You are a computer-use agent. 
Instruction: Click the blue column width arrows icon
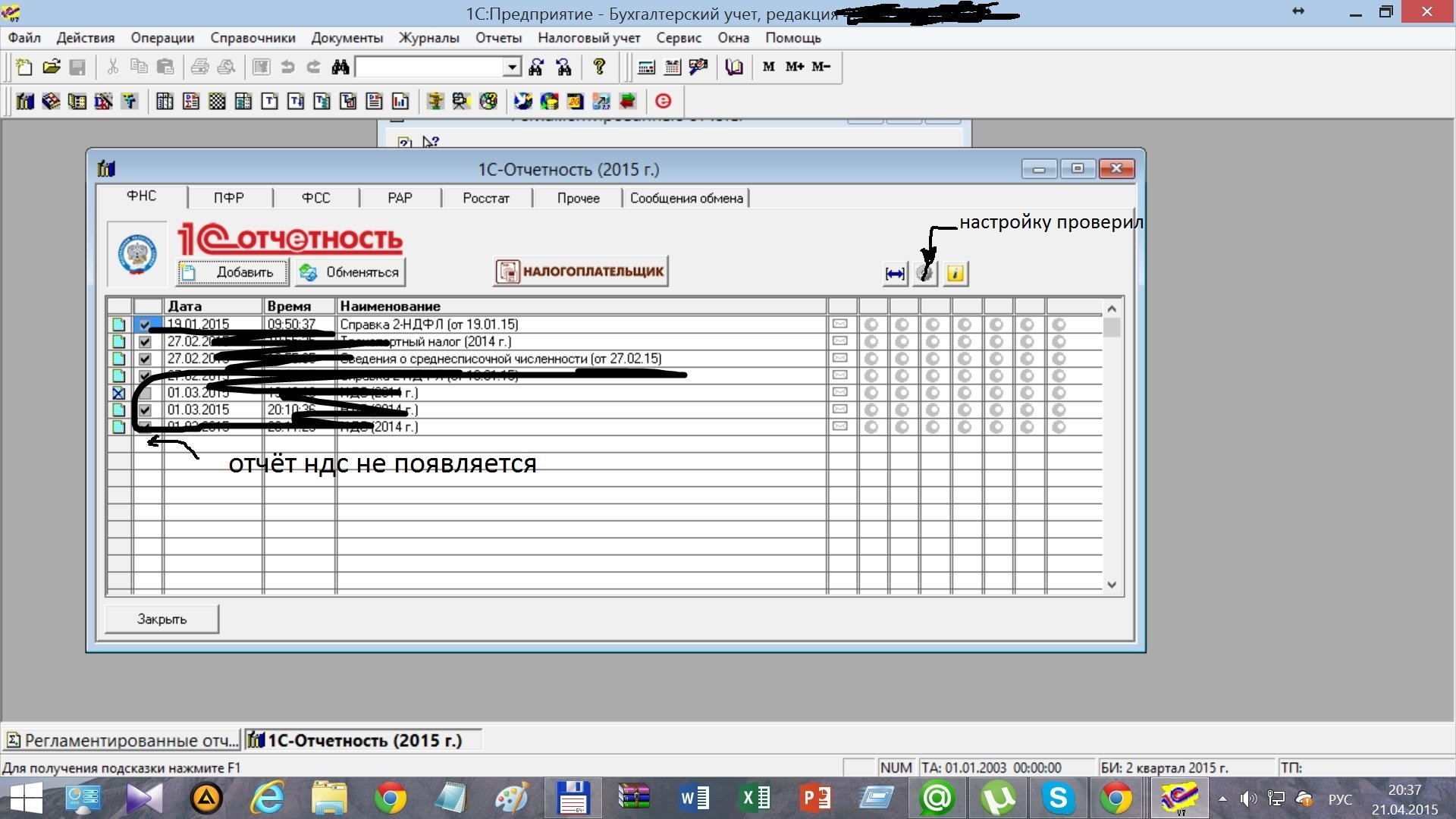click(895, 273)
